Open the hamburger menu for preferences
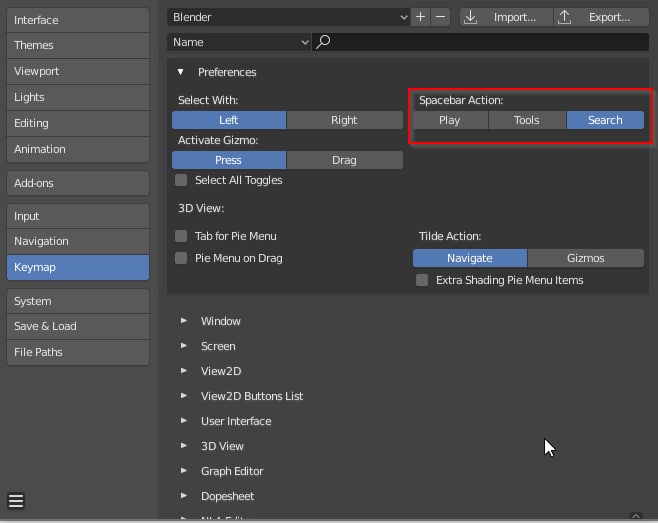This screenshot has width=658, height=523. 16,500
